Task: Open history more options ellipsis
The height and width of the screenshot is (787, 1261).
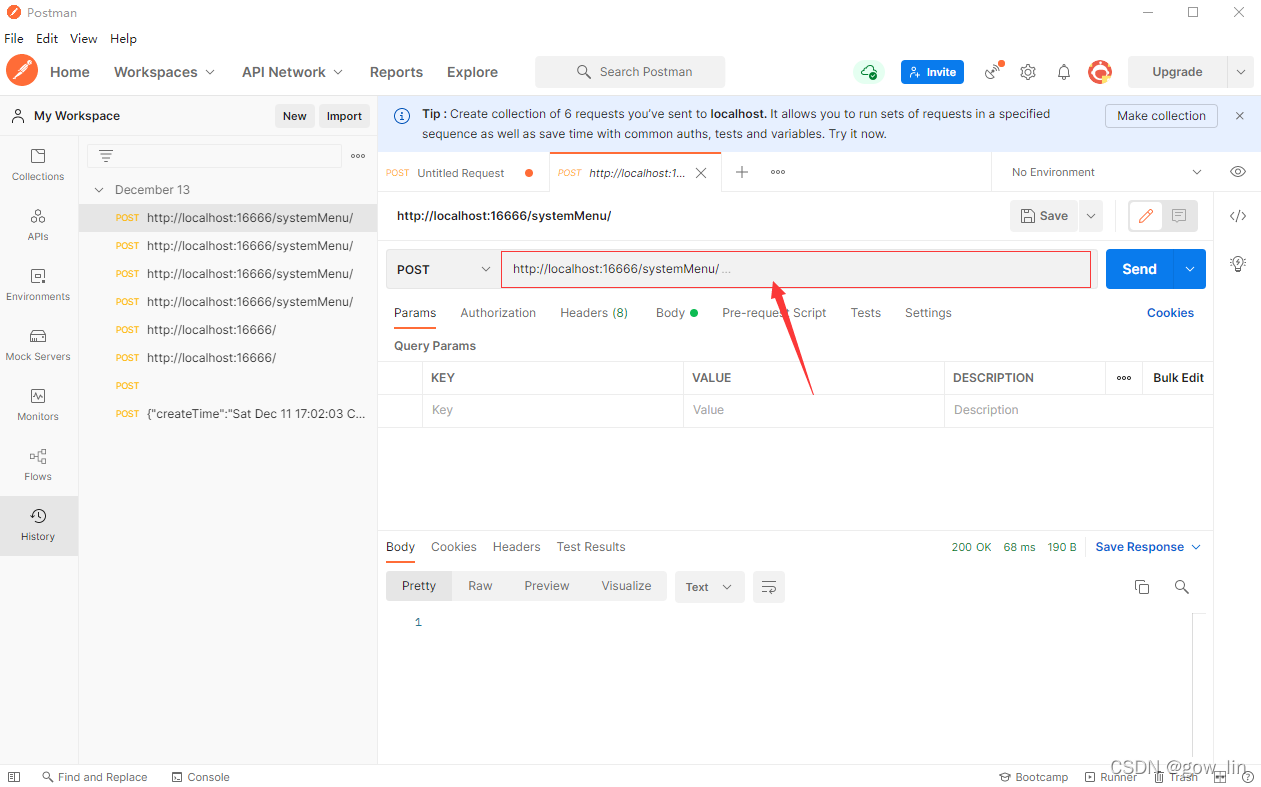Action: coord(358,156)
